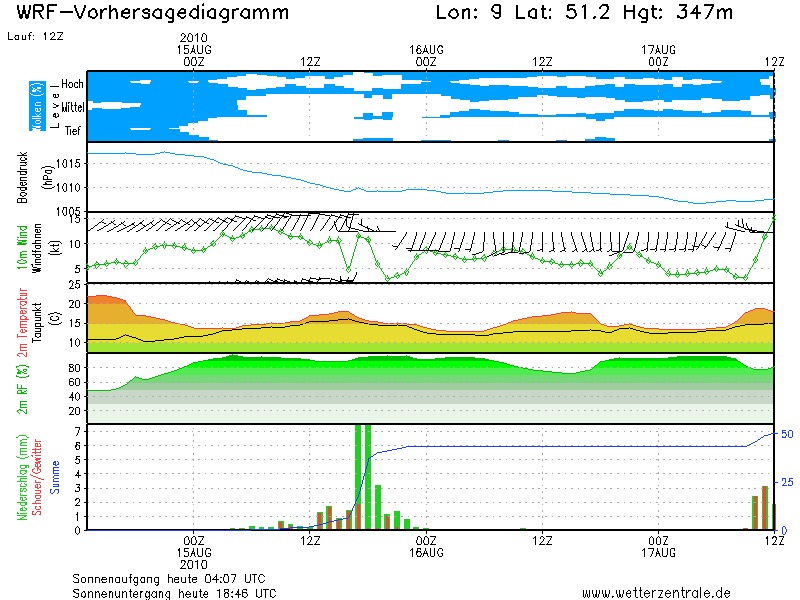This screenshot has height=600, width=800.
Task: Click the green Niederschlag (mm) label
Action: click(x=21, y=477)
